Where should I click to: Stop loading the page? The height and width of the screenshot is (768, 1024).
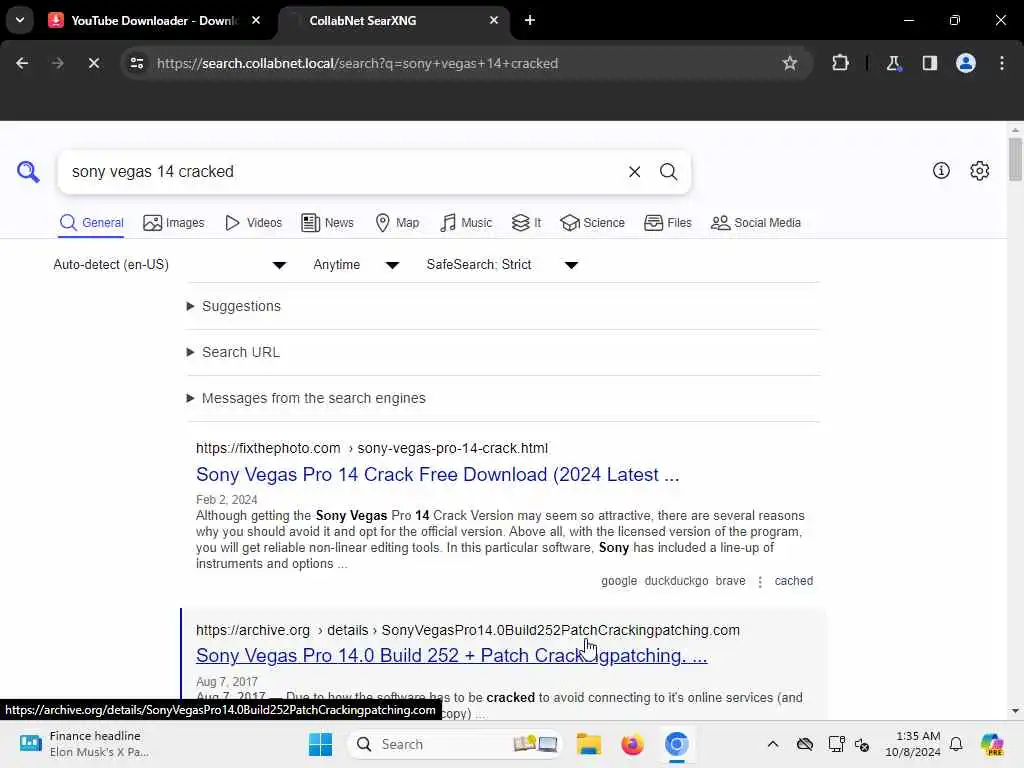(94, 63)
